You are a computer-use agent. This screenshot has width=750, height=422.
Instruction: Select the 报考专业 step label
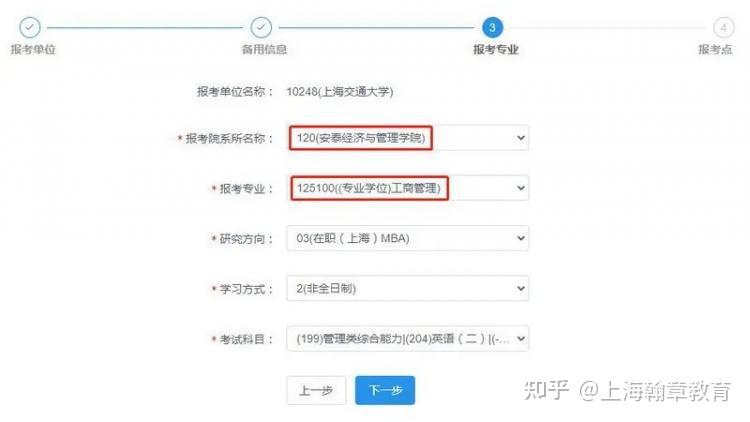(496, 49)
